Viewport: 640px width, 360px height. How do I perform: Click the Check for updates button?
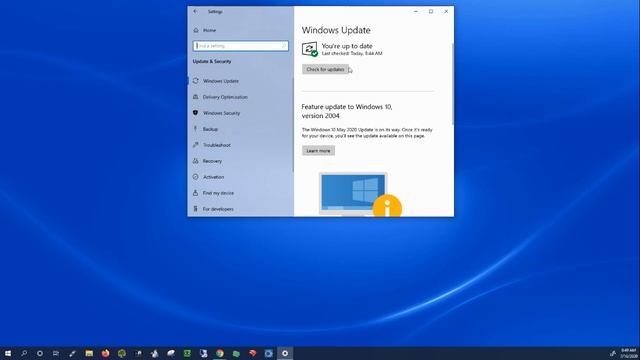pyautogui.click(x=325, y=69)
